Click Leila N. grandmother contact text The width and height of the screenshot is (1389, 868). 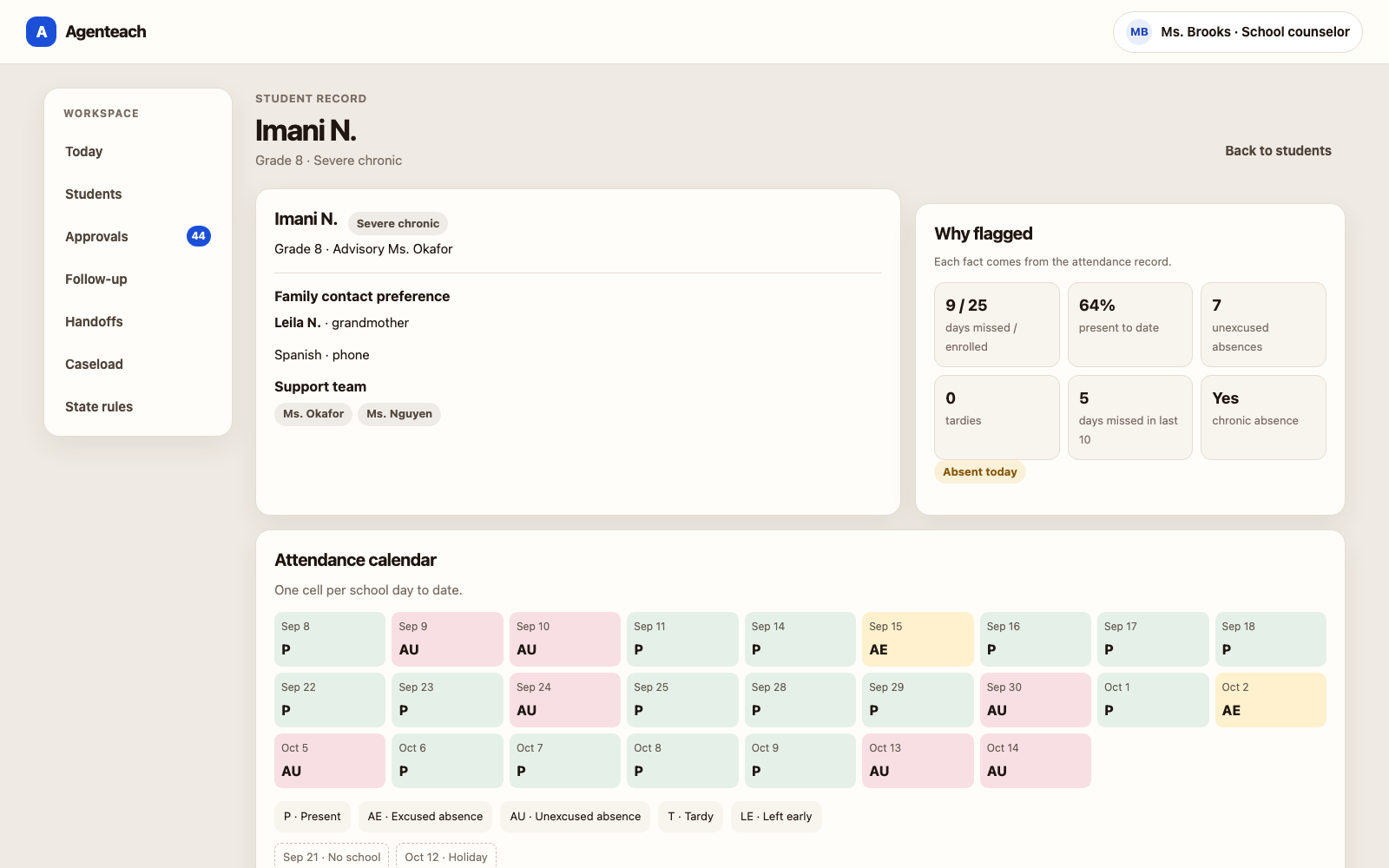tap(341, 323)
